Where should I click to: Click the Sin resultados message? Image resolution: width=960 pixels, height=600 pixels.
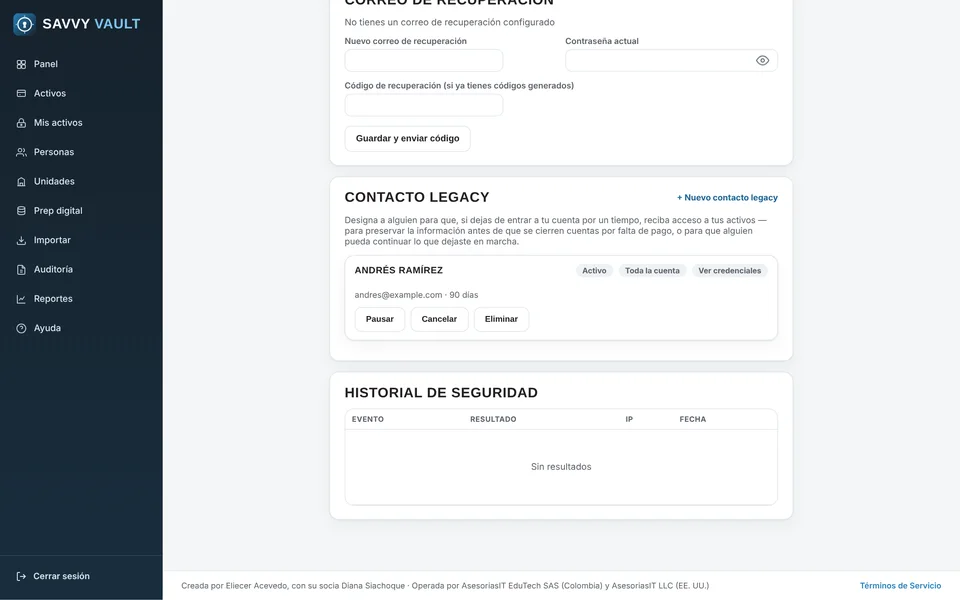pos(561,467)
